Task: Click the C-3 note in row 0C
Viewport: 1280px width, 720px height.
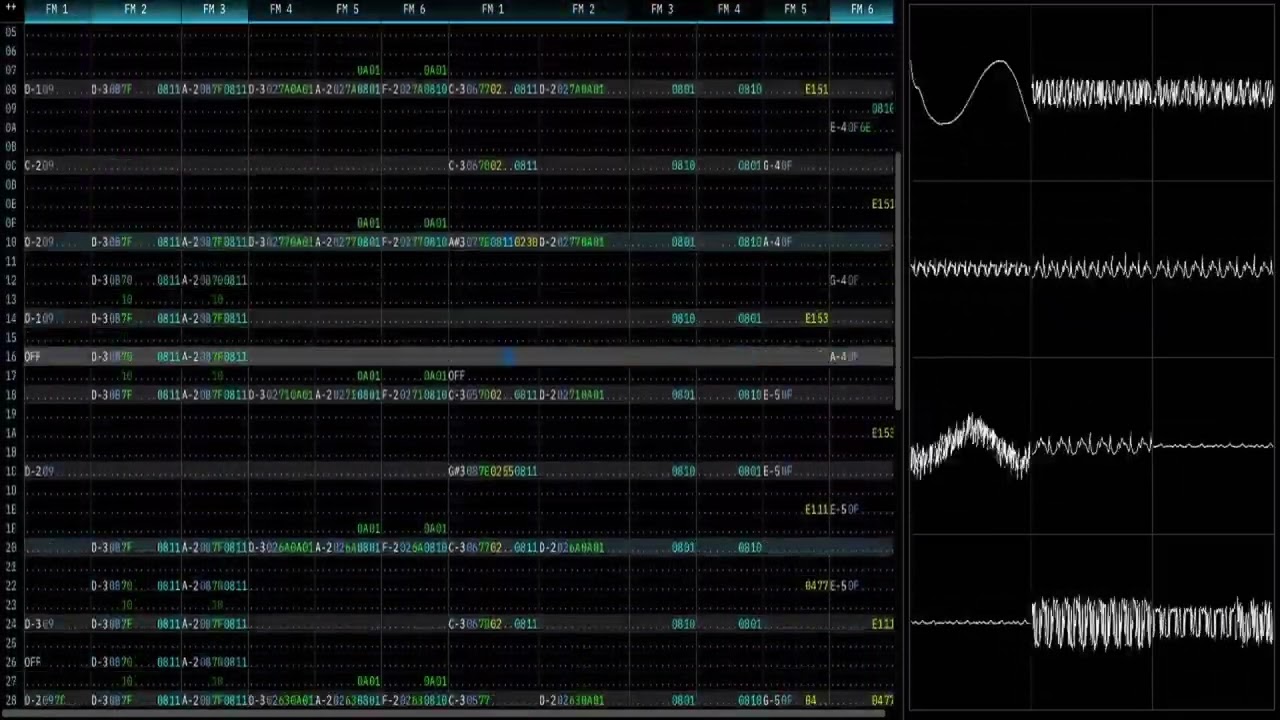Action: [458, 166]
